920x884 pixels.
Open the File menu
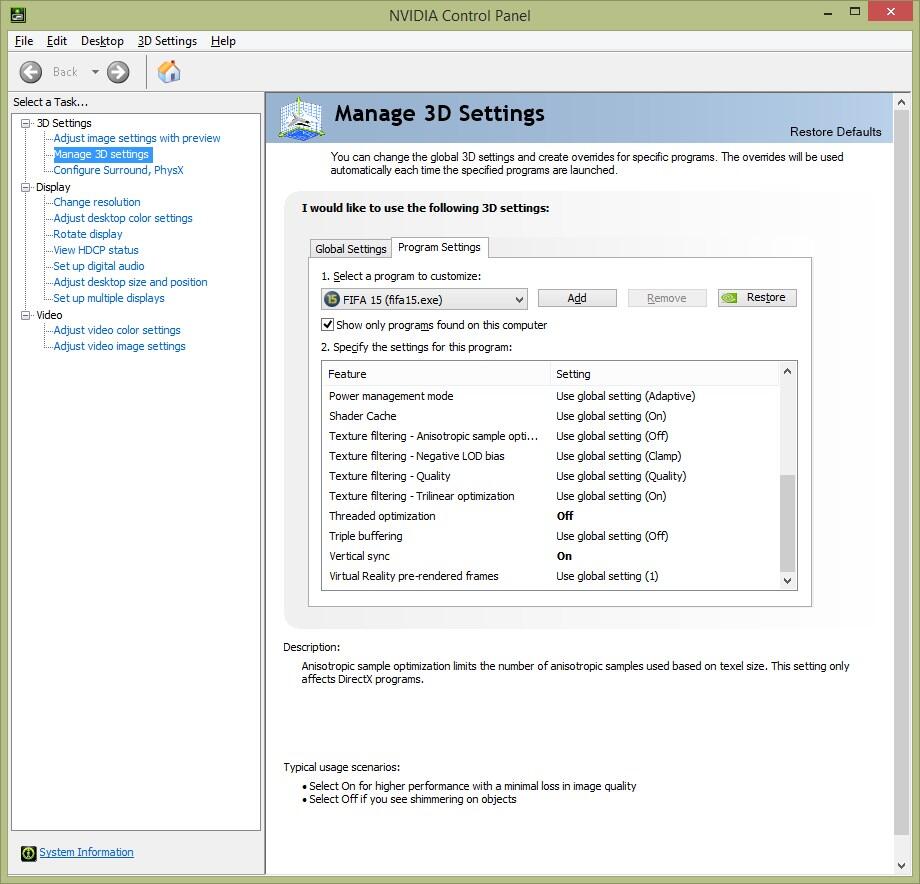23,41
